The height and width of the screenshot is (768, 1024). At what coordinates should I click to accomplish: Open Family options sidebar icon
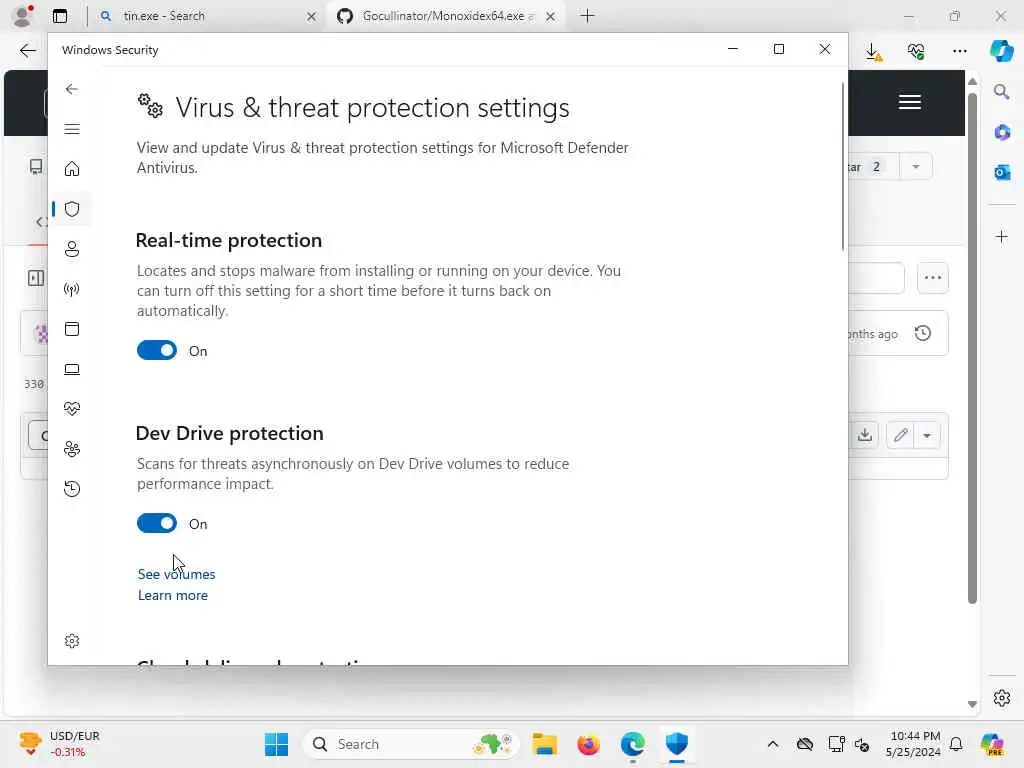(x=72, y=449)
